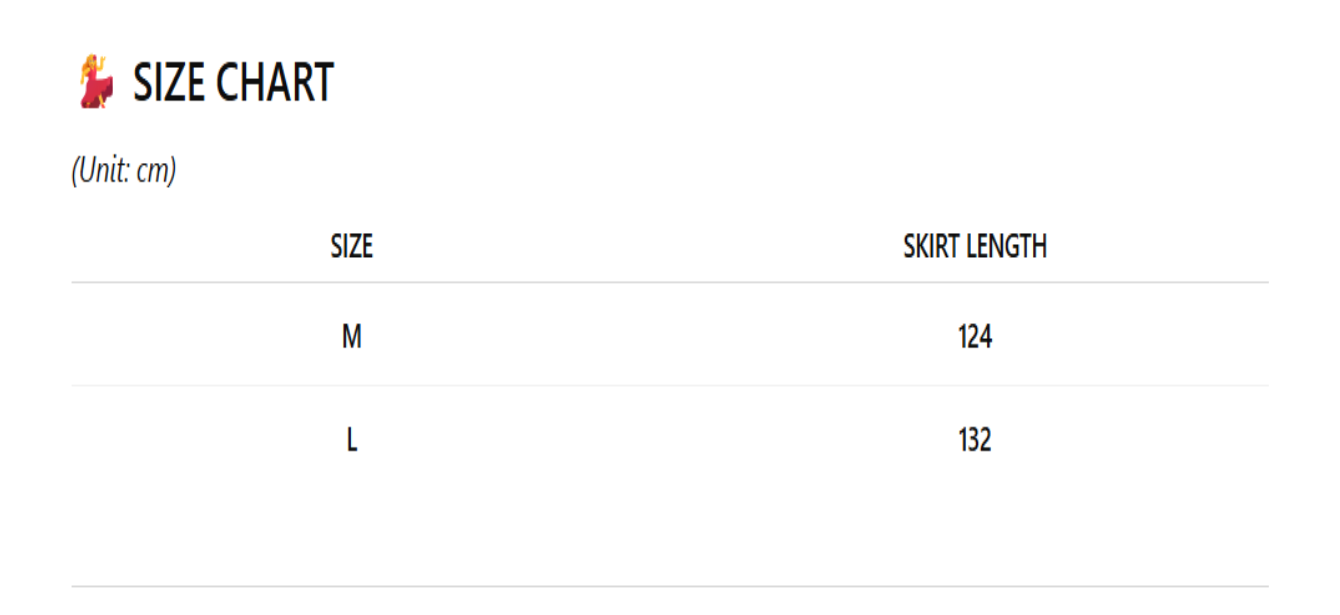
Task: Click the 132 skirt length value
Action: tap(975, 440)
